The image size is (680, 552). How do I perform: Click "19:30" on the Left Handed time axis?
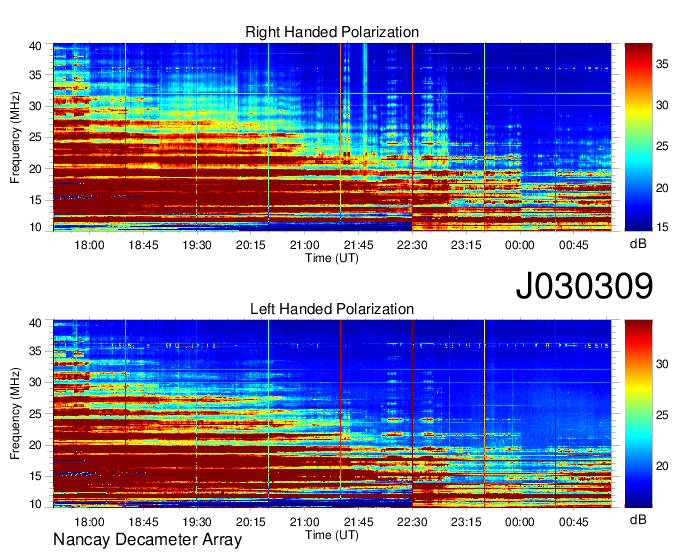click(197, 522)
